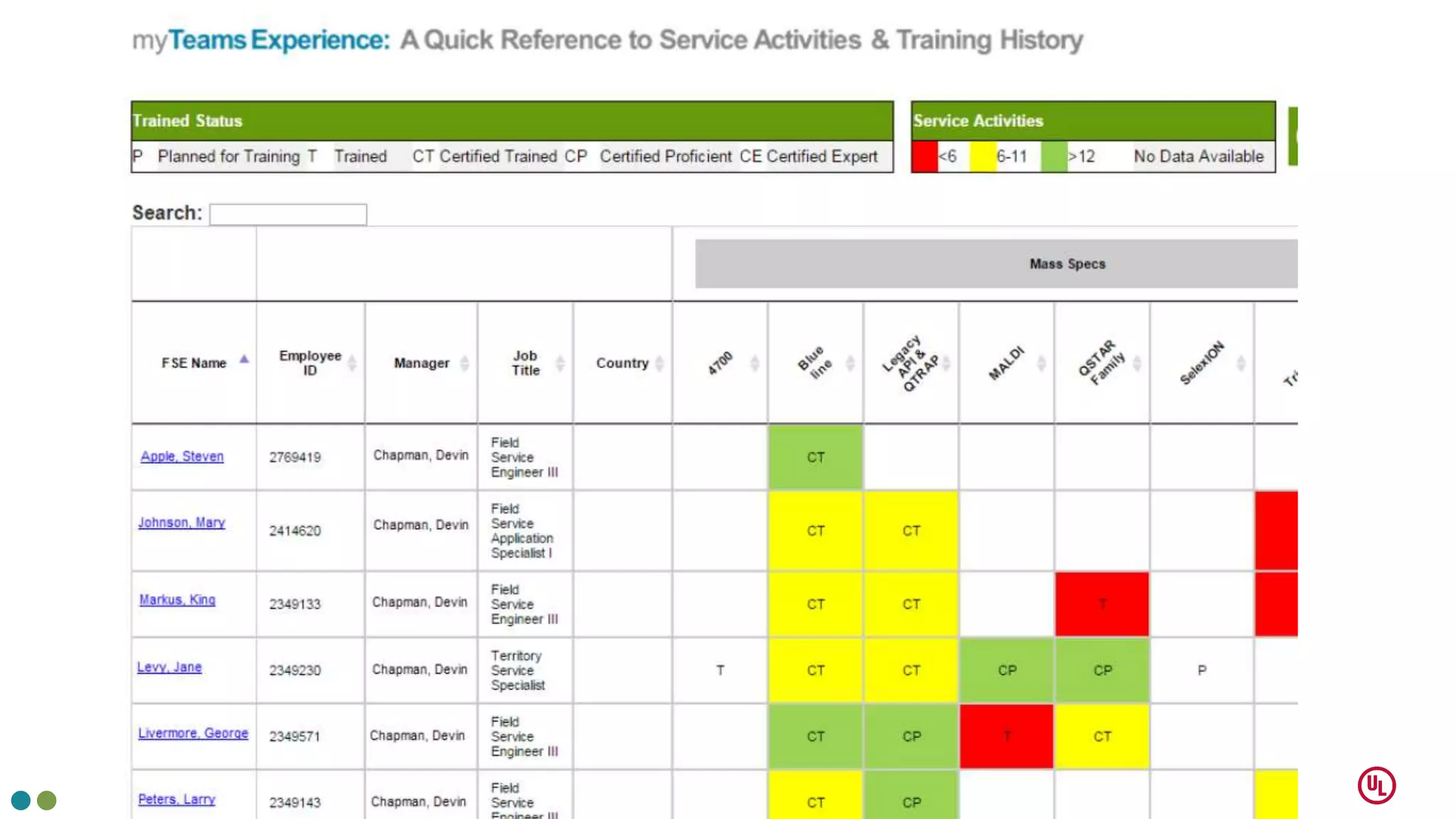
Task: Click 4700 column sort arrows
Action: click(x=754, y=363)
